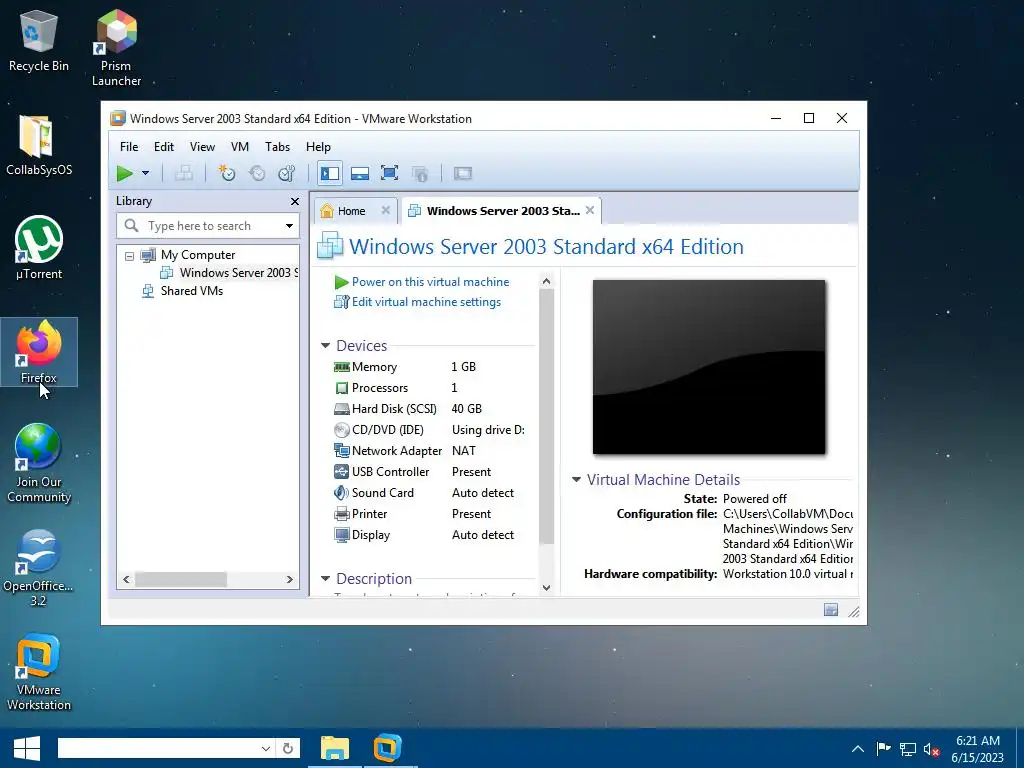Click Library scrollbar left arrow
Image resolution: width=1024 pixels, height=768 pixels.
click(126, 579)
